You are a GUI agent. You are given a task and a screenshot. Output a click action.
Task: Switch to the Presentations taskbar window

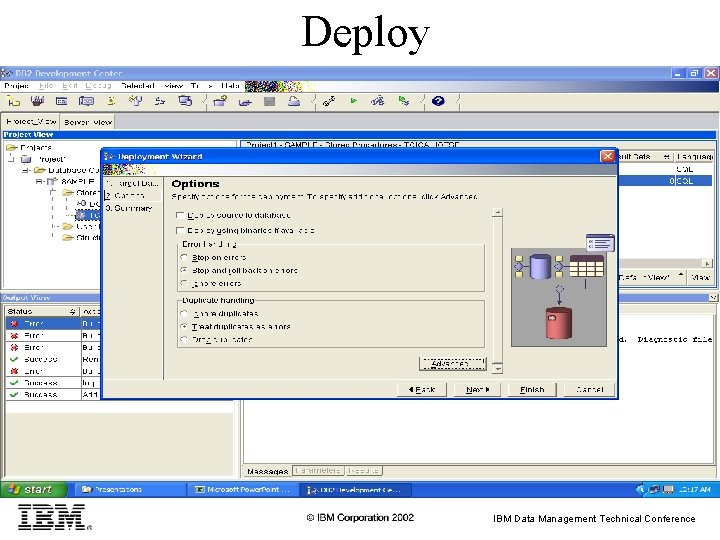pyautogui.click(x=128, y=489)
